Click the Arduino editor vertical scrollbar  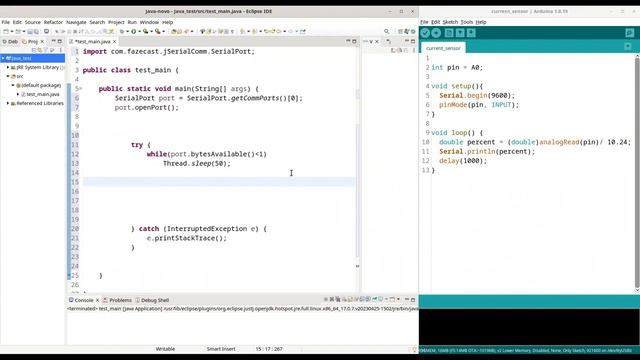click(x=637, y=172)
